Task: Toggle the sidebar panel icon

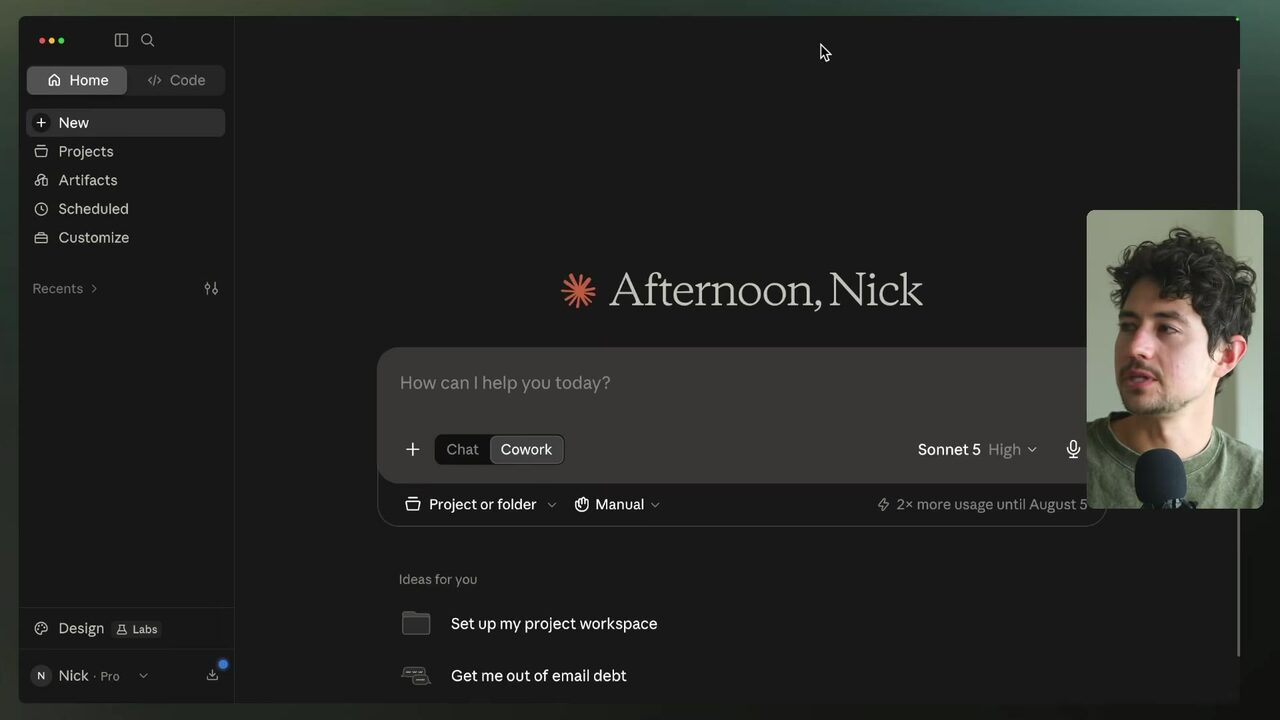Action: (121, 40)
